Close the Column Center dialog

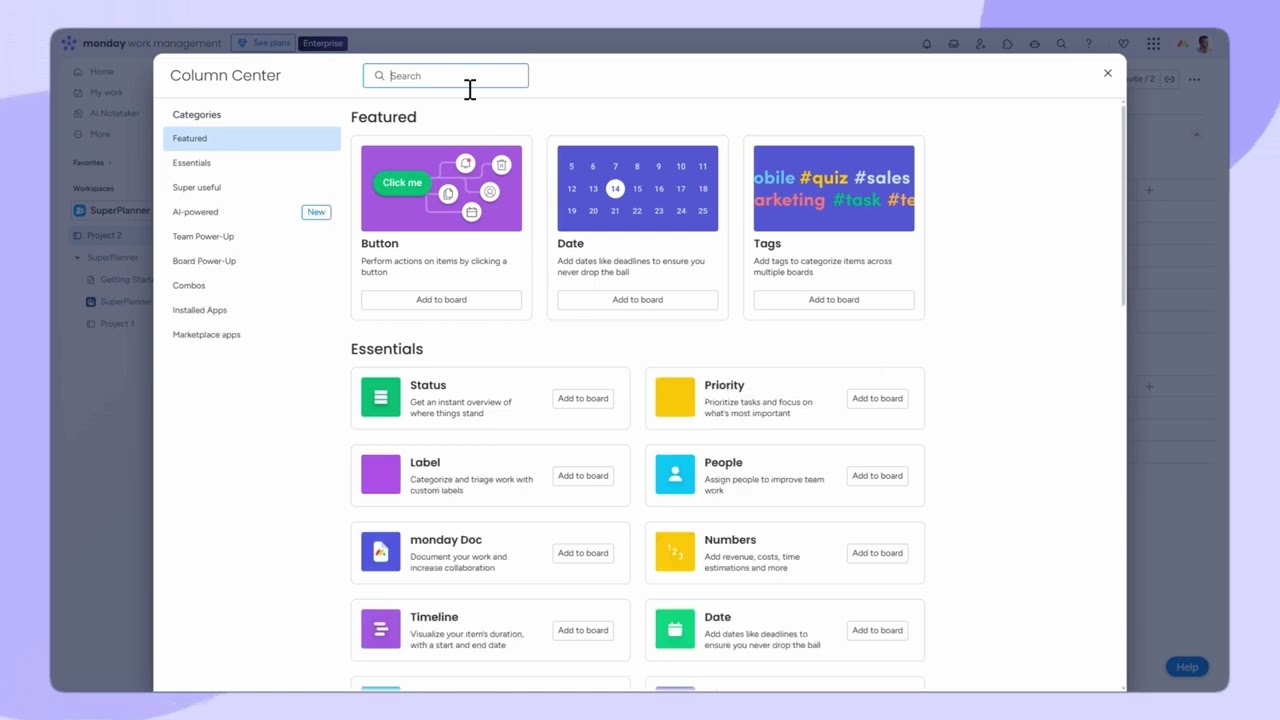point(1107,73)
